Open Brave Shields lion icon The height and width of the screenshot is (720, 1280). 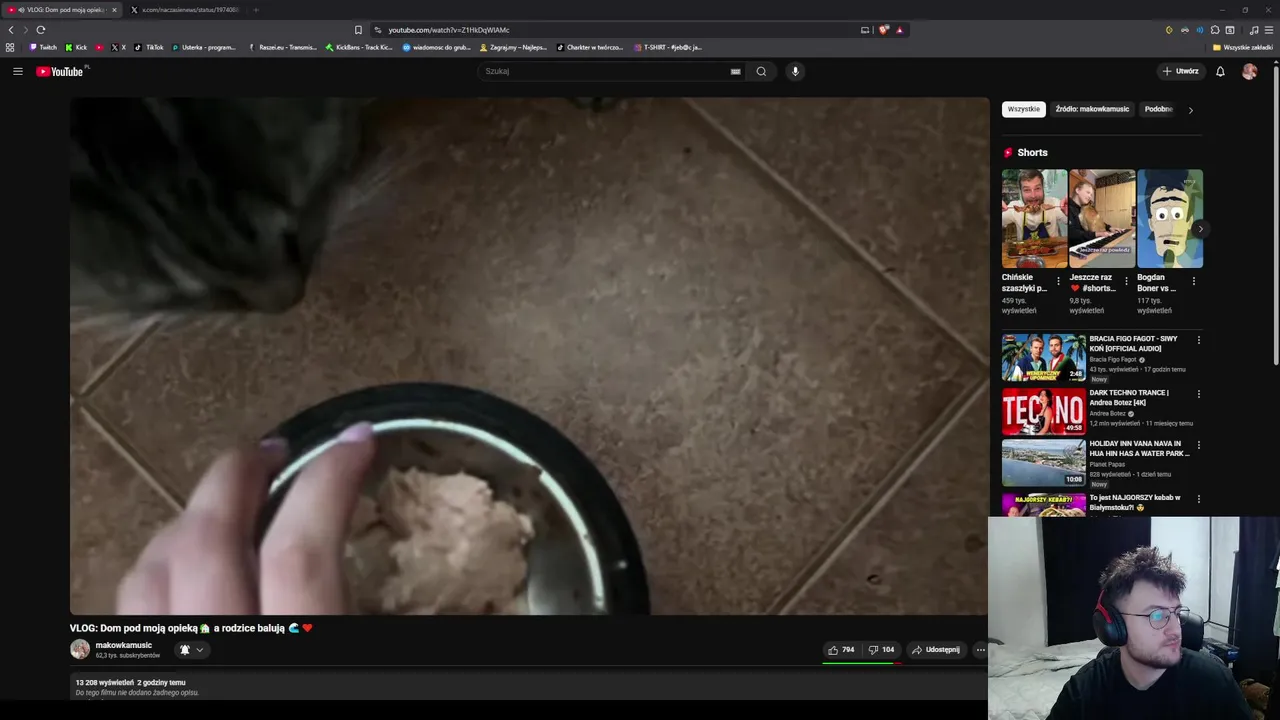point(883,30)
